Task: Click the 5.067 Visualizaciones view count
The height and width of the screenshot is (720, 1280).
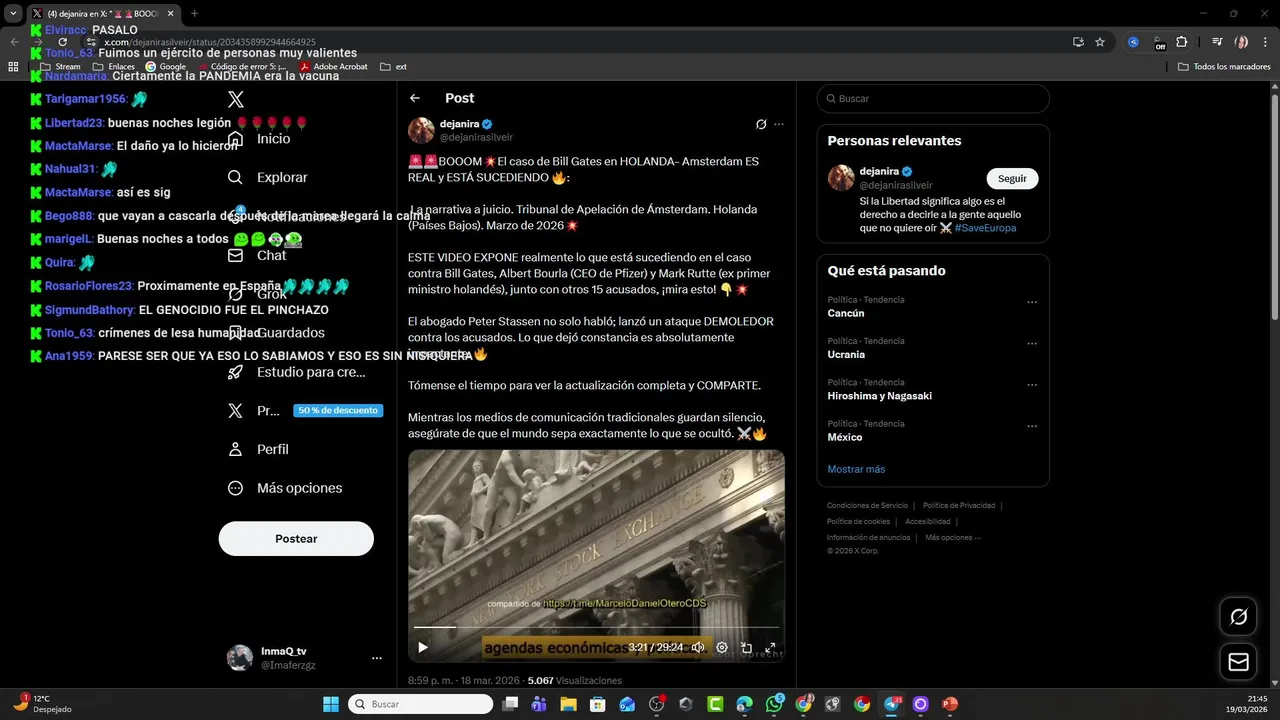Action: click(574, 681)
